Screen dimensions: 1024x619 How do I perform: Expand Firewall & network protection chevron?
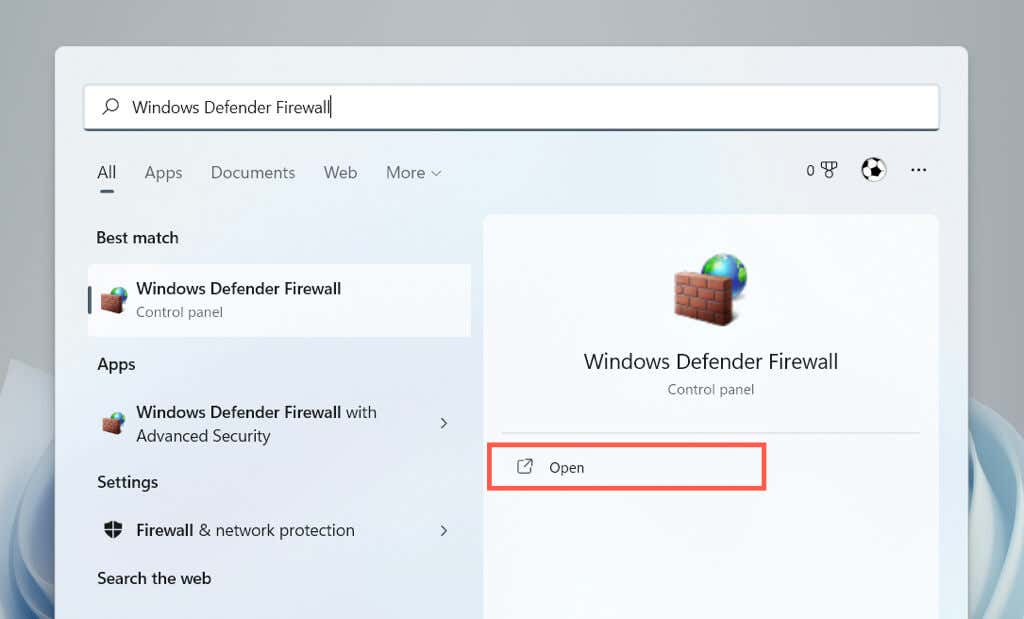(x=444, y=530)
